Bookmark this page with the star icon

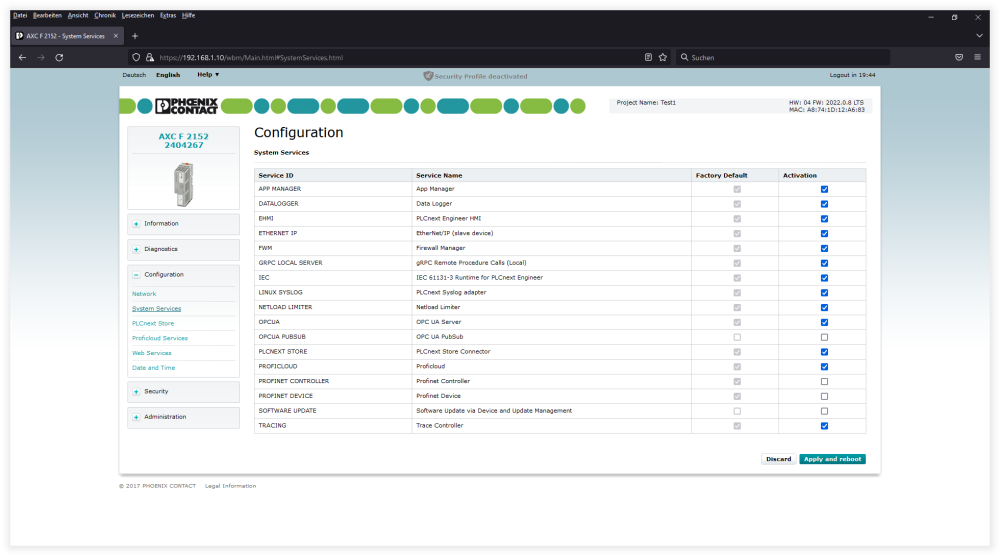coord(662,57)
